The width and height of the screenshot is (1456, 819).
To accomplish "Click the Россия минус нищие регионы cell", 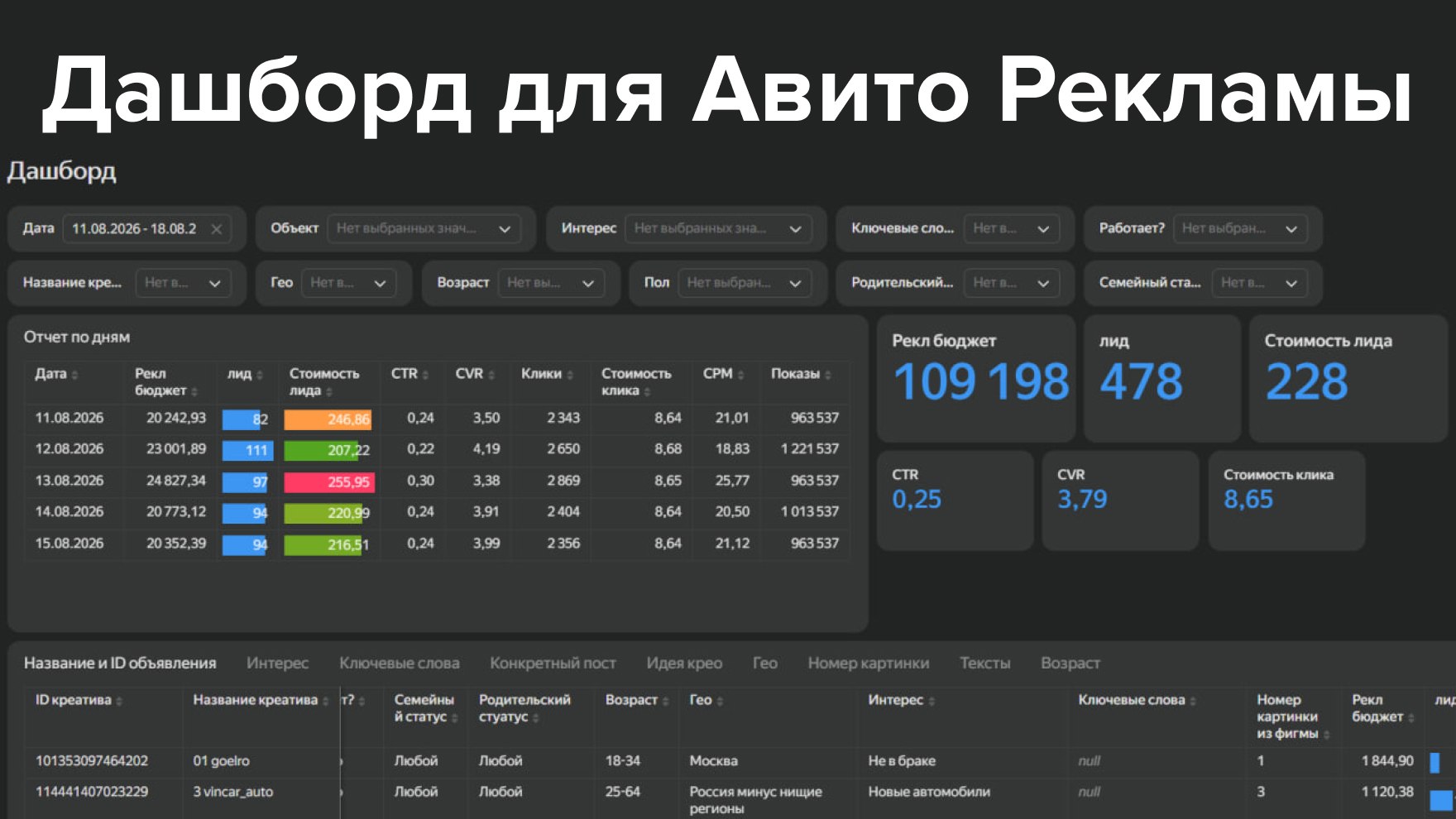I will [x=756, y=800].
